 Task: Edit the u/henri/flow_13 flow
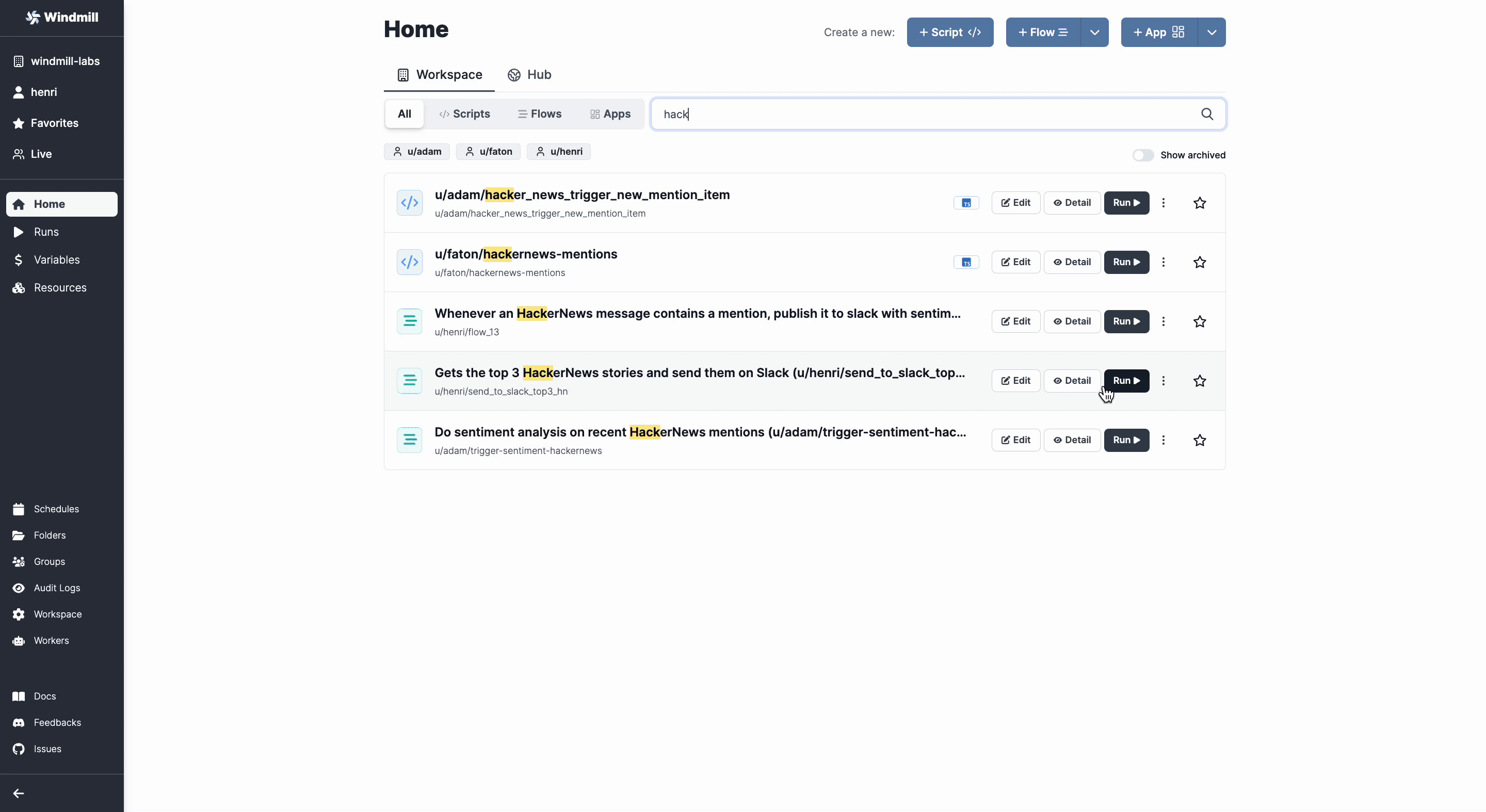[1015, 321]
